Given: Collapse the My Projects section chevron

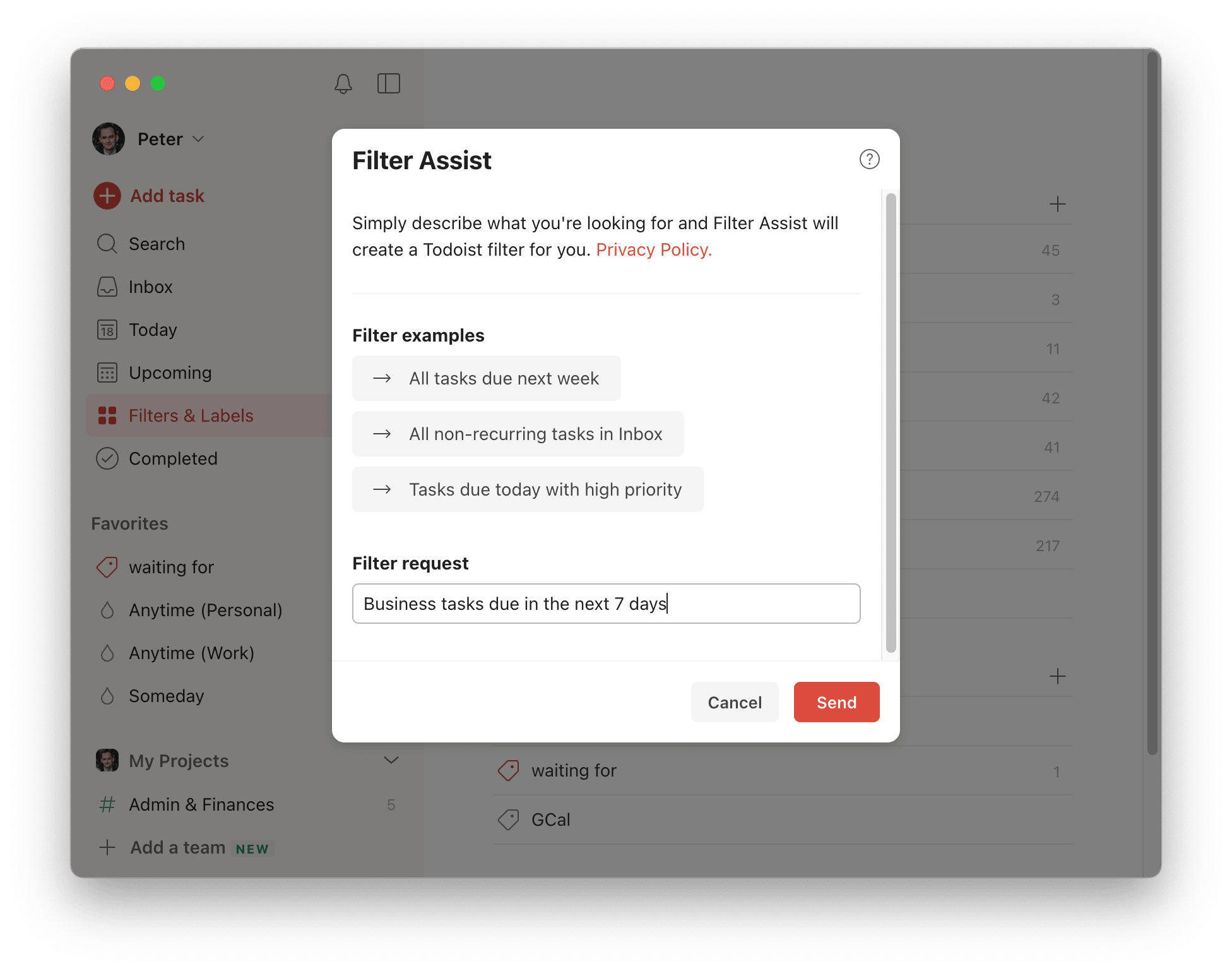Looking at the screenshot, I should coord(391,760).
